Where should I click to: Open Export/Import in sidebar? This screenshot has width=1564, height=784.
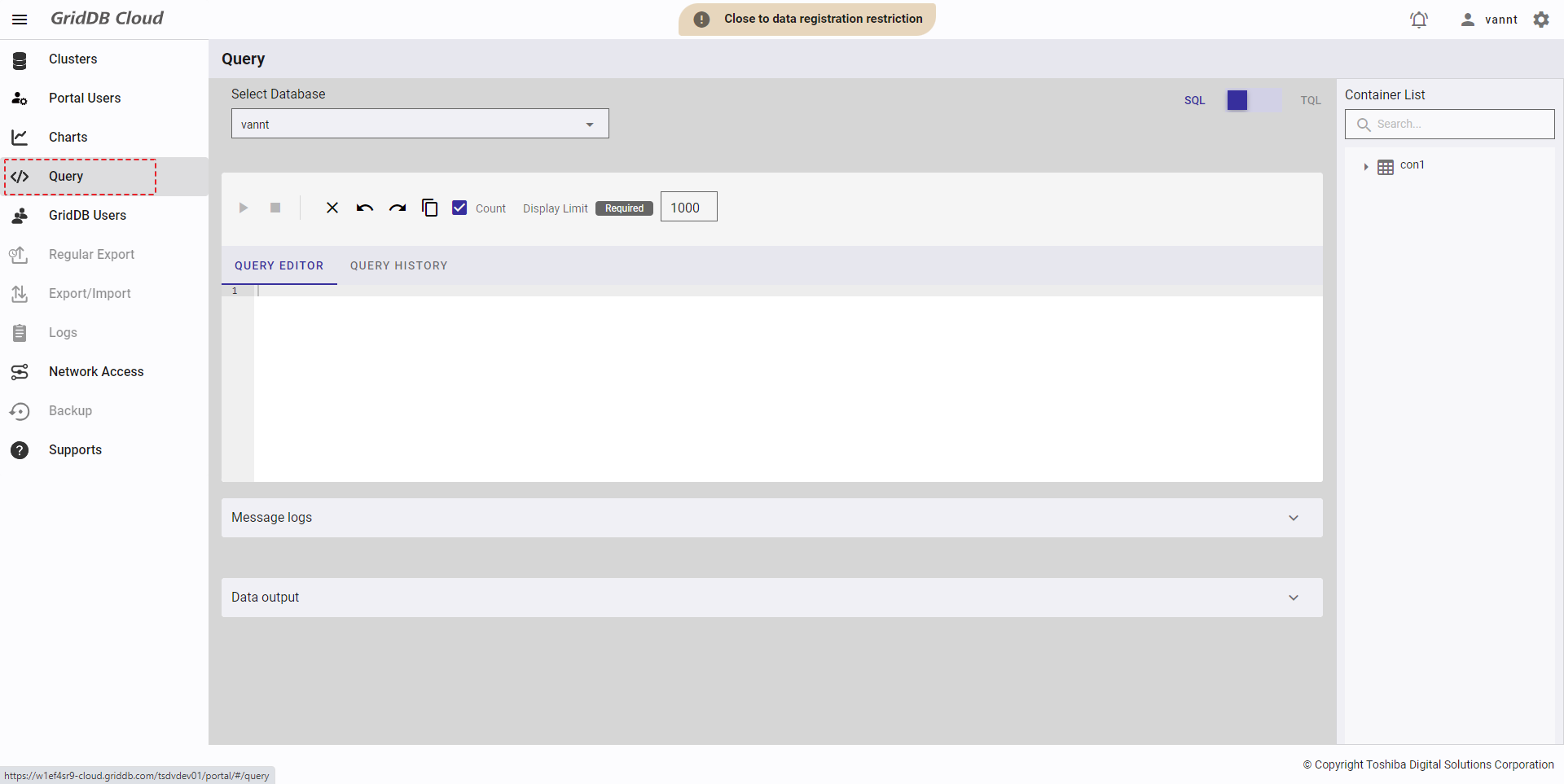point(90,293)
